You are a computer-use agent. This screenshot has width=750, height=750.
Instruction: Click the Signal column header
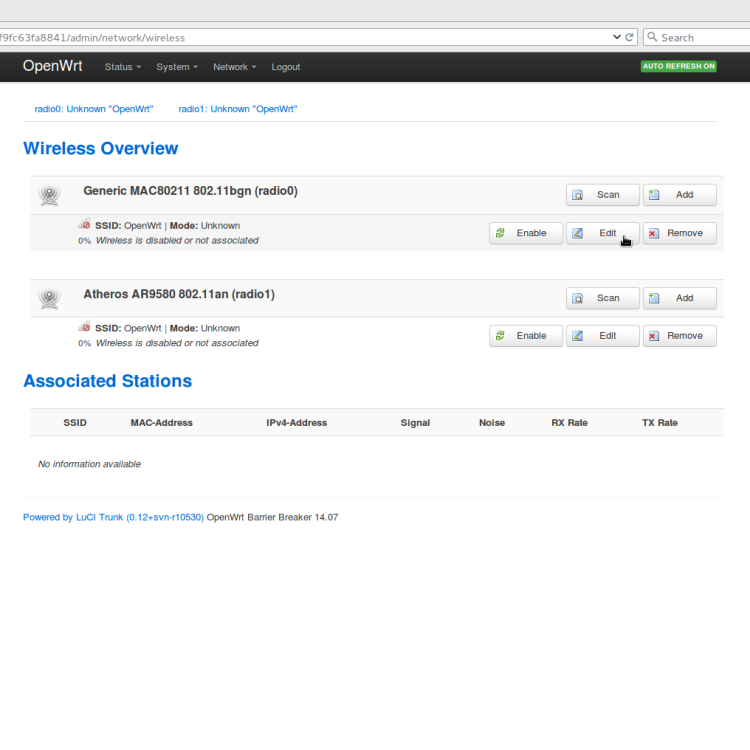point(415,423)
